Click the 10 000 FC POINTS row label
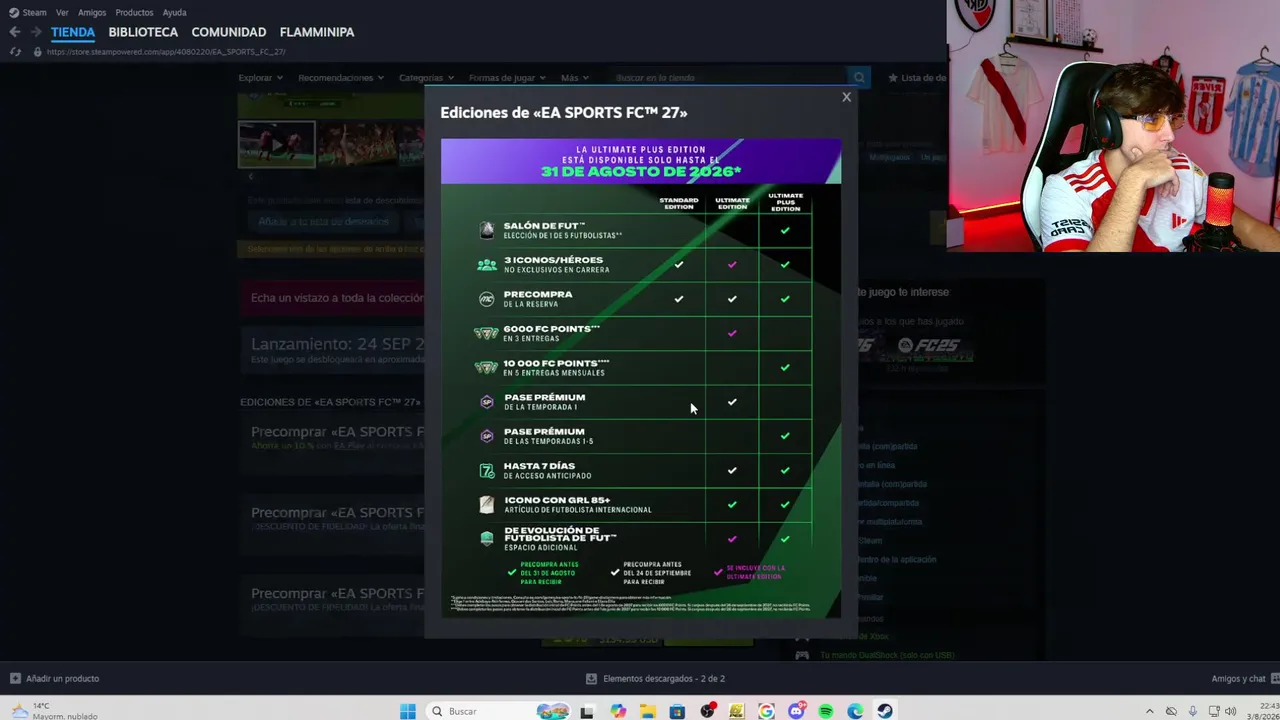The width and height of the screenshot is (1280, 720). click(x=556, y=368)
